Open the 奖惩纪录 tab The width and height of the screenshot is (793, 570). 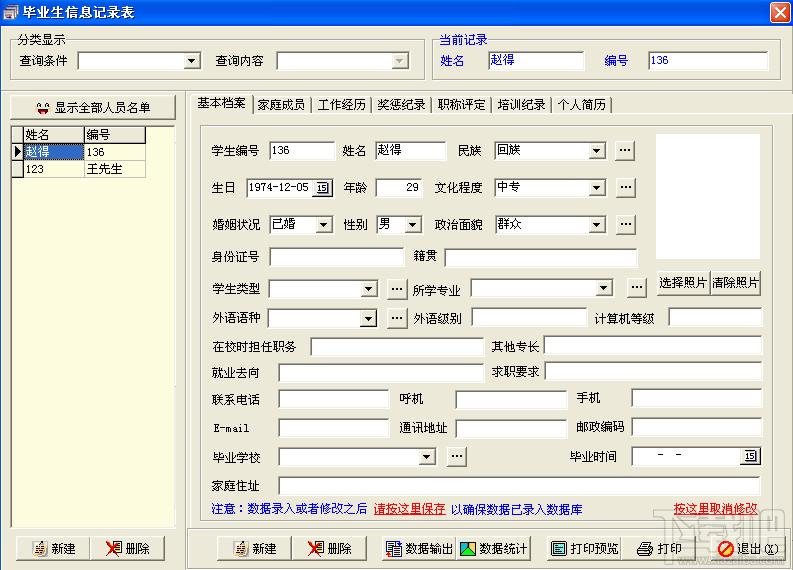pos(401,104)
